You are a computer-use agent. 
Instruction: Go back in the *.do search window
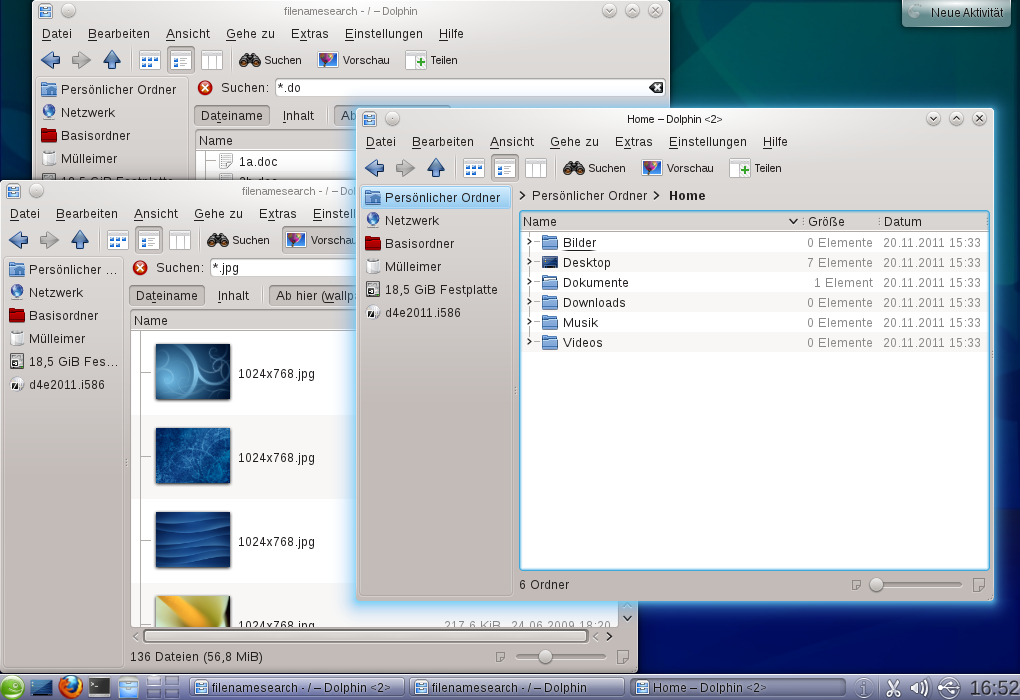50,61
